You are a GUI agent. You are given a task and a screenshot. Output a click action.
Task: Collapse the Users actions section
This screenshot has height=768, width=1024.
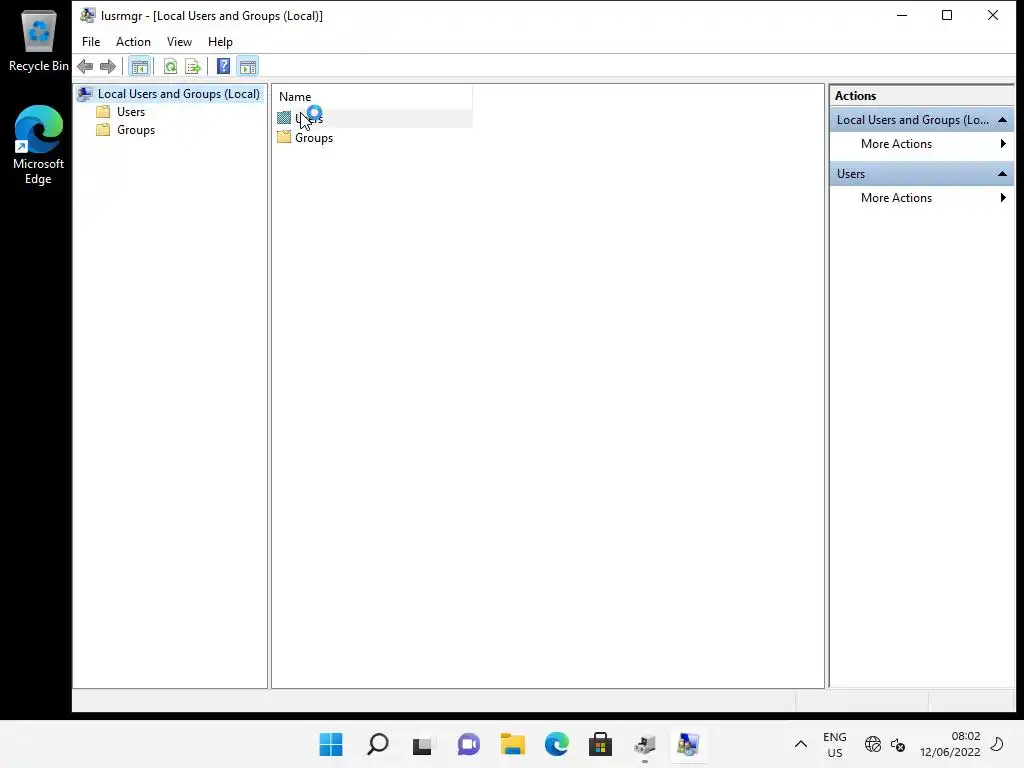1002,174
